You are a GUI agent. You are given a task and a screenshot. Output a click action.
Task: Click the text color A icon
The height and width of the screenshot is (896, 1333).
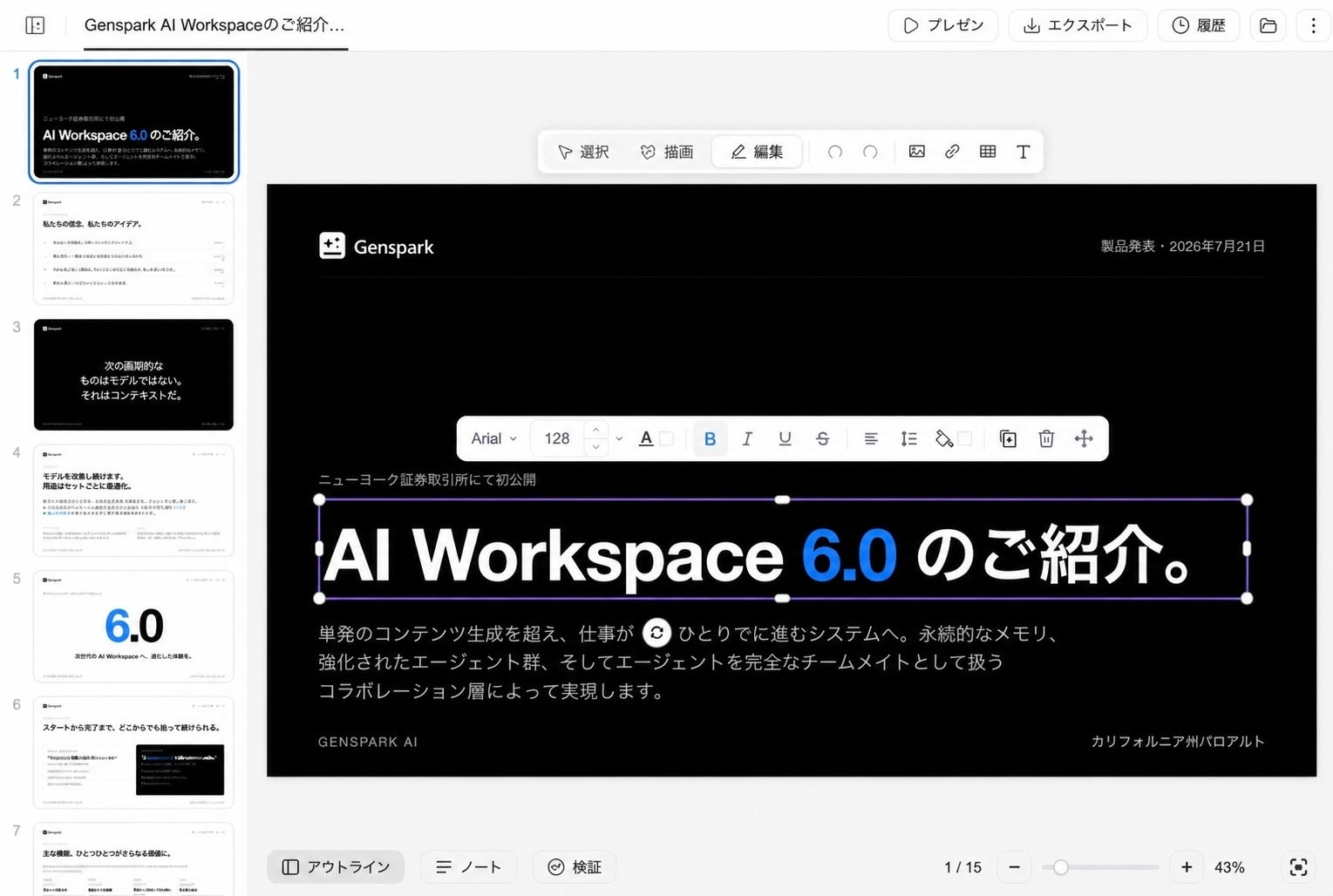(x=646, y=438)
